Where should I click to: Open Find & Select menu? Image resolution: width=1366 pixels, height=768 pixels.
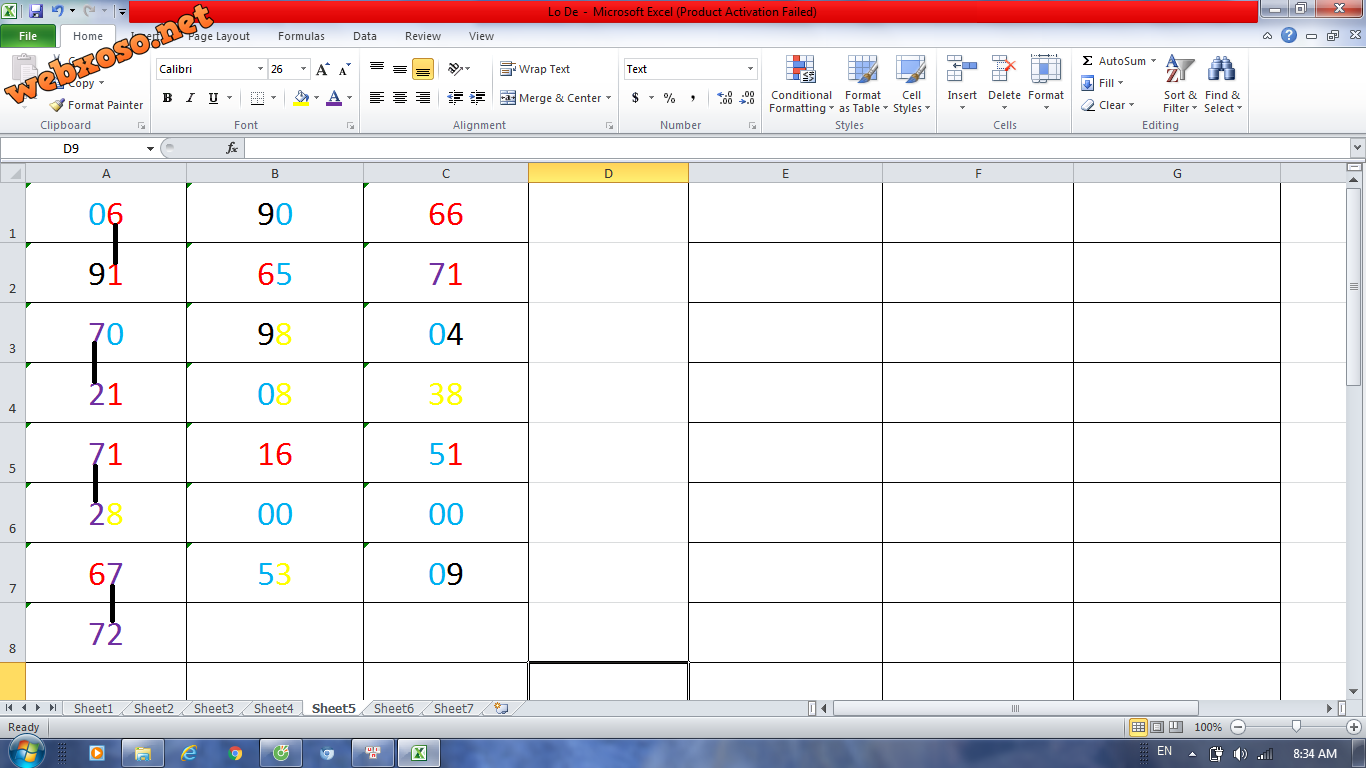coord(1222,84)
